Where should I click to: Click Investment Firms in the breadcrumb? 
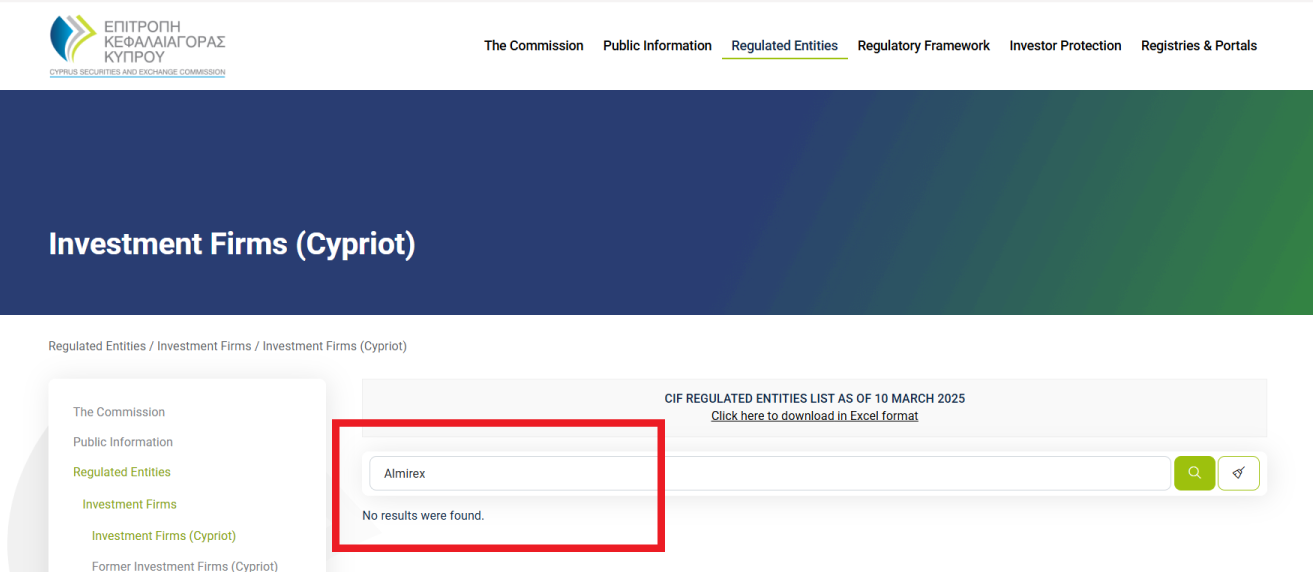tap(204, 346)
